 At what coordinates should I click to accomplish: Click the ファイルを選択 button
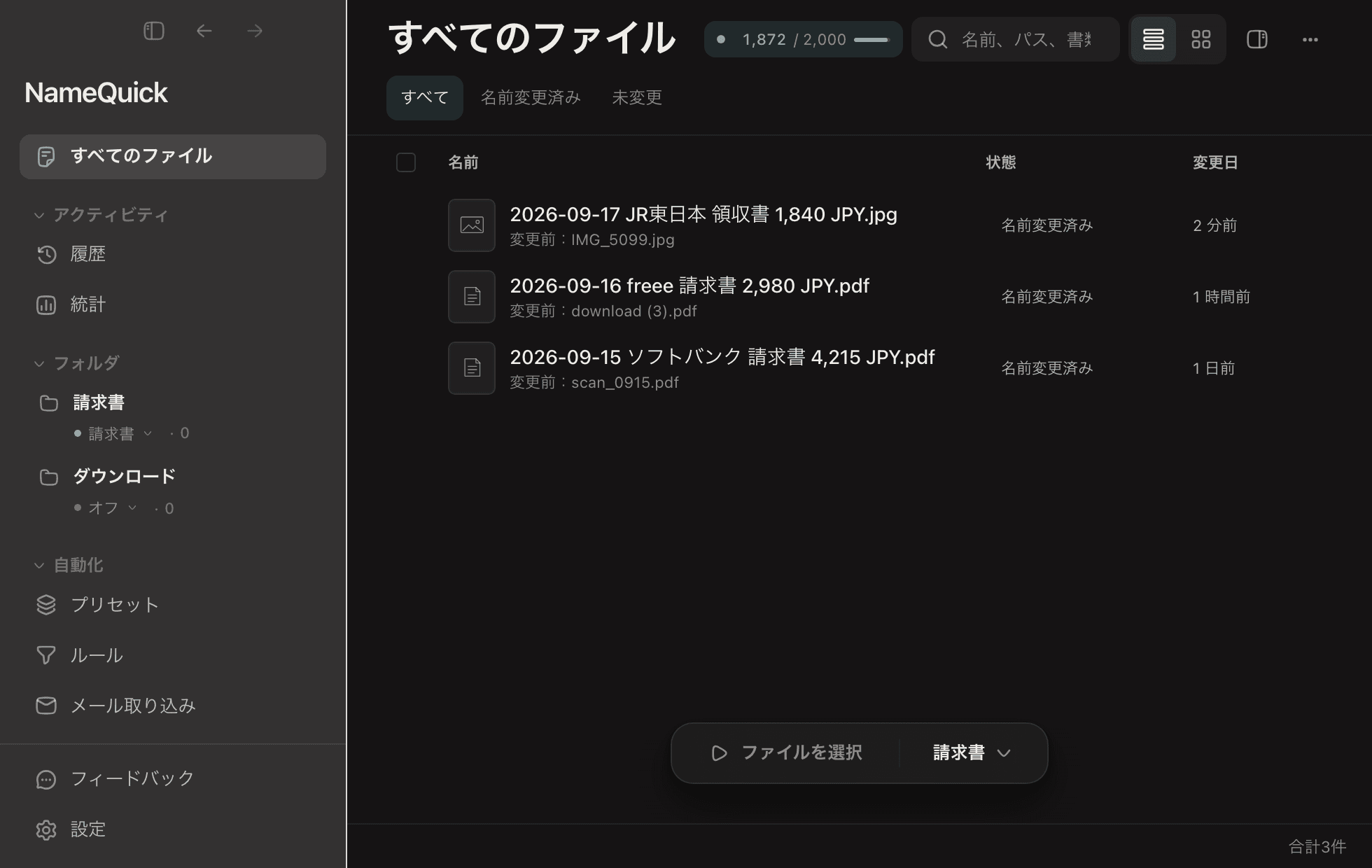coord(787,752)
